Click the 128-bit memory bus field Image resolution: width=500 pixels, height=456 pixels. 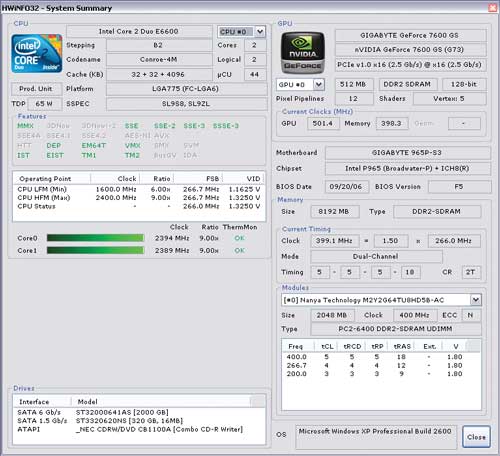coord(464,84)
